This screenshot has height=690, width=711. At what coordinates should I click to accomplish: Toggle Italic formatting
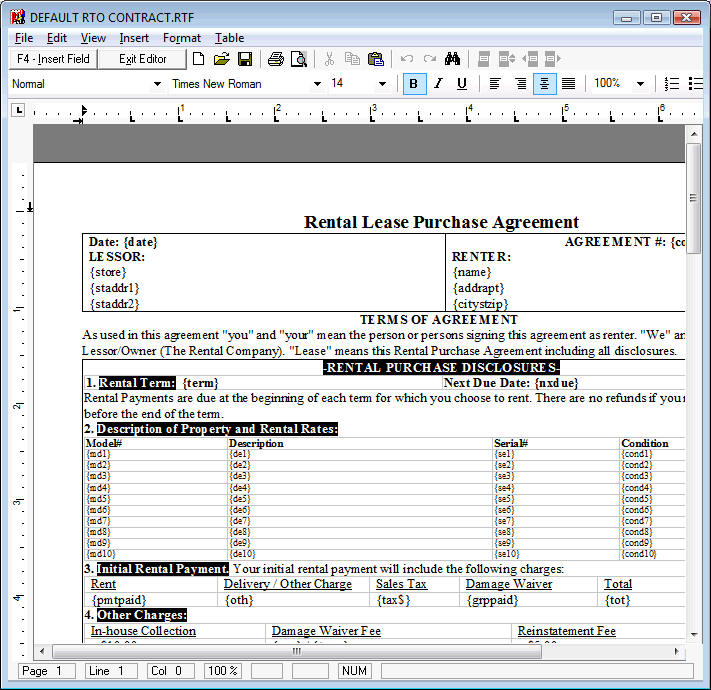(437, 84)
